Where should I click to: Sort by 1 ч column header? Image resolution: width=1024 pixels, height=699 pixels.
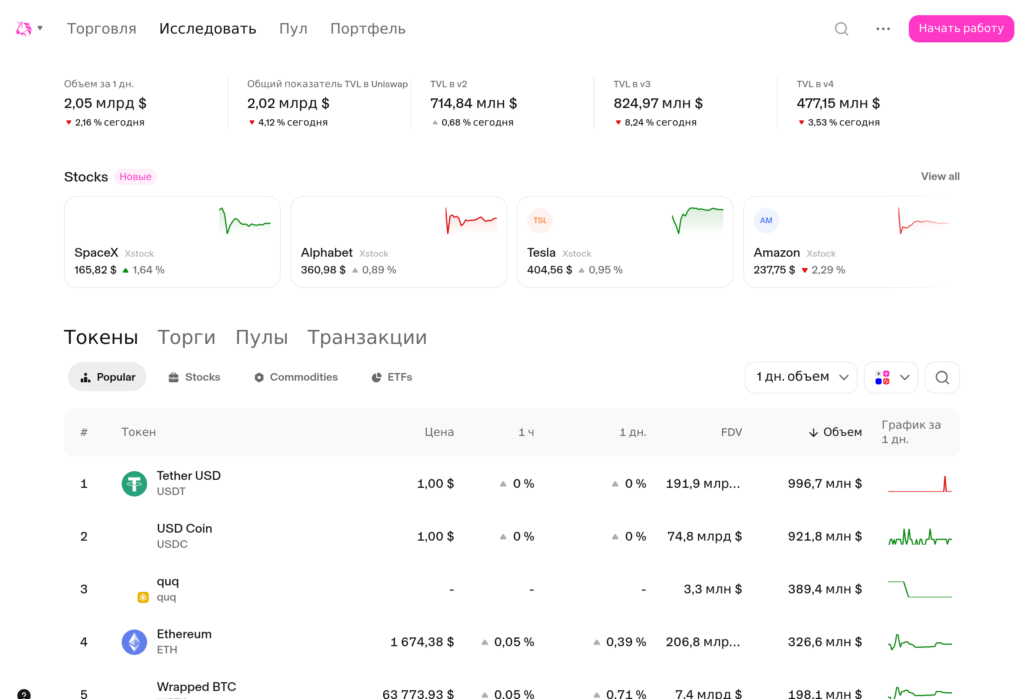click(x=526, y=432)
